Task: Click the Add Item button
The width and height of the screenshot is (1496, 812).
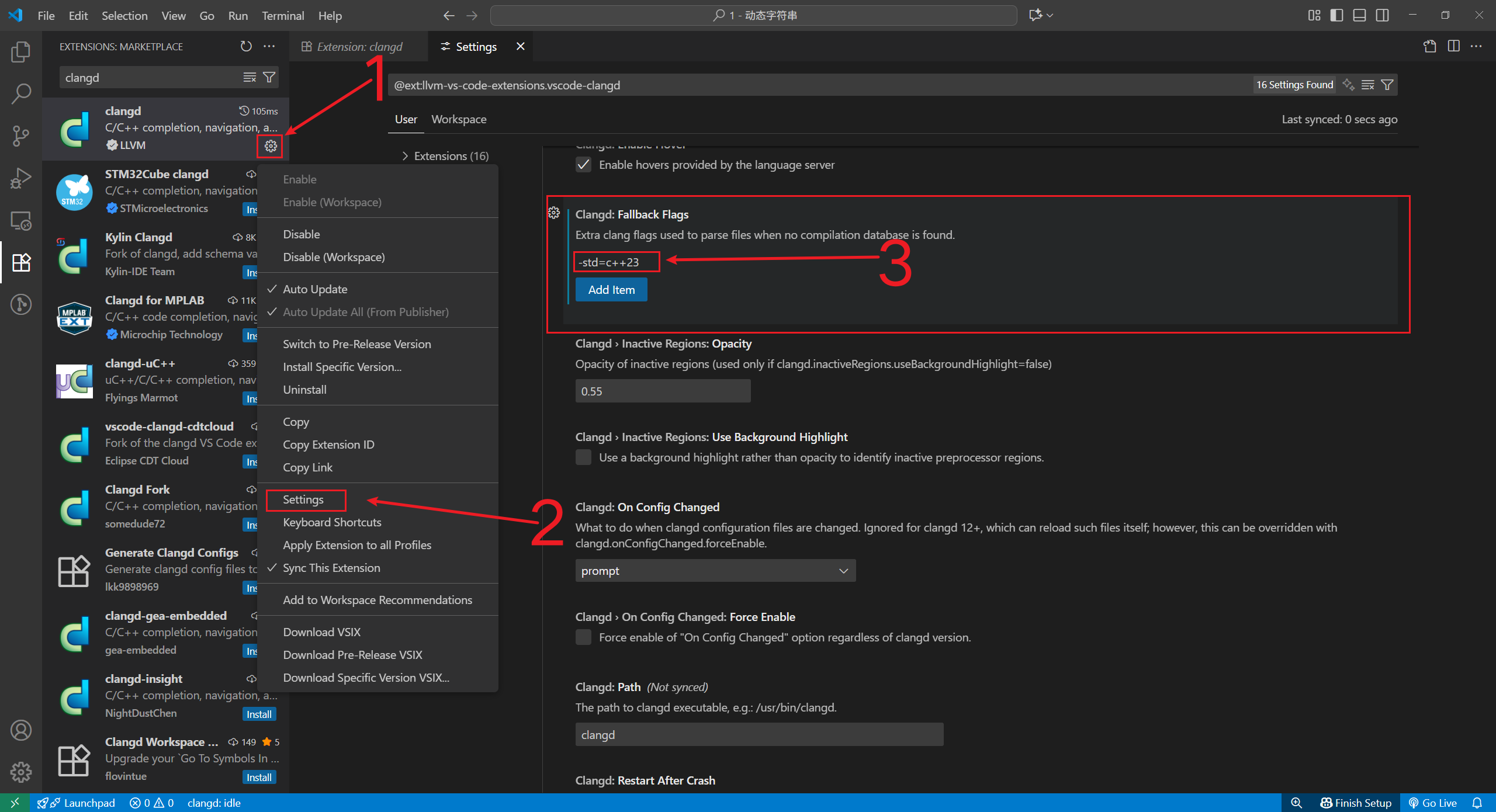Action: (x=611, y=290)
